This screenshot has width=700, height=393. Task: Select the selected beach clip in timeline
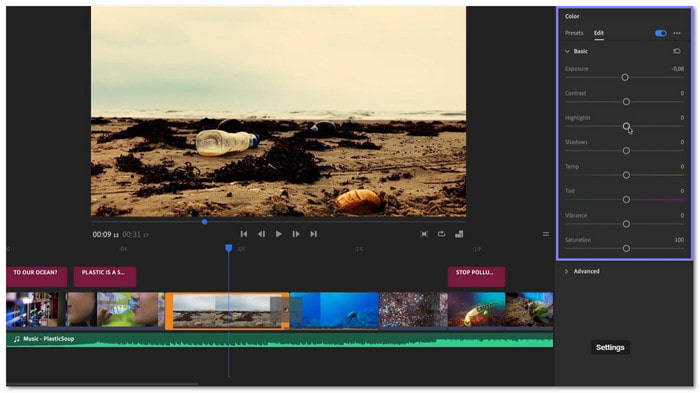(x=227, y=311)
